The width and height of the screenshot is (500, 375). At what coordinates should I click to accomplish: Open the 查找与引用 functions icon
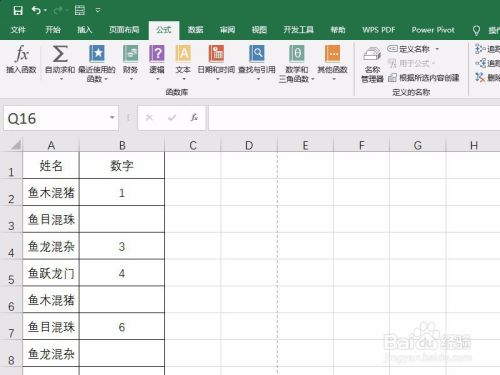[x=257, y=54]
